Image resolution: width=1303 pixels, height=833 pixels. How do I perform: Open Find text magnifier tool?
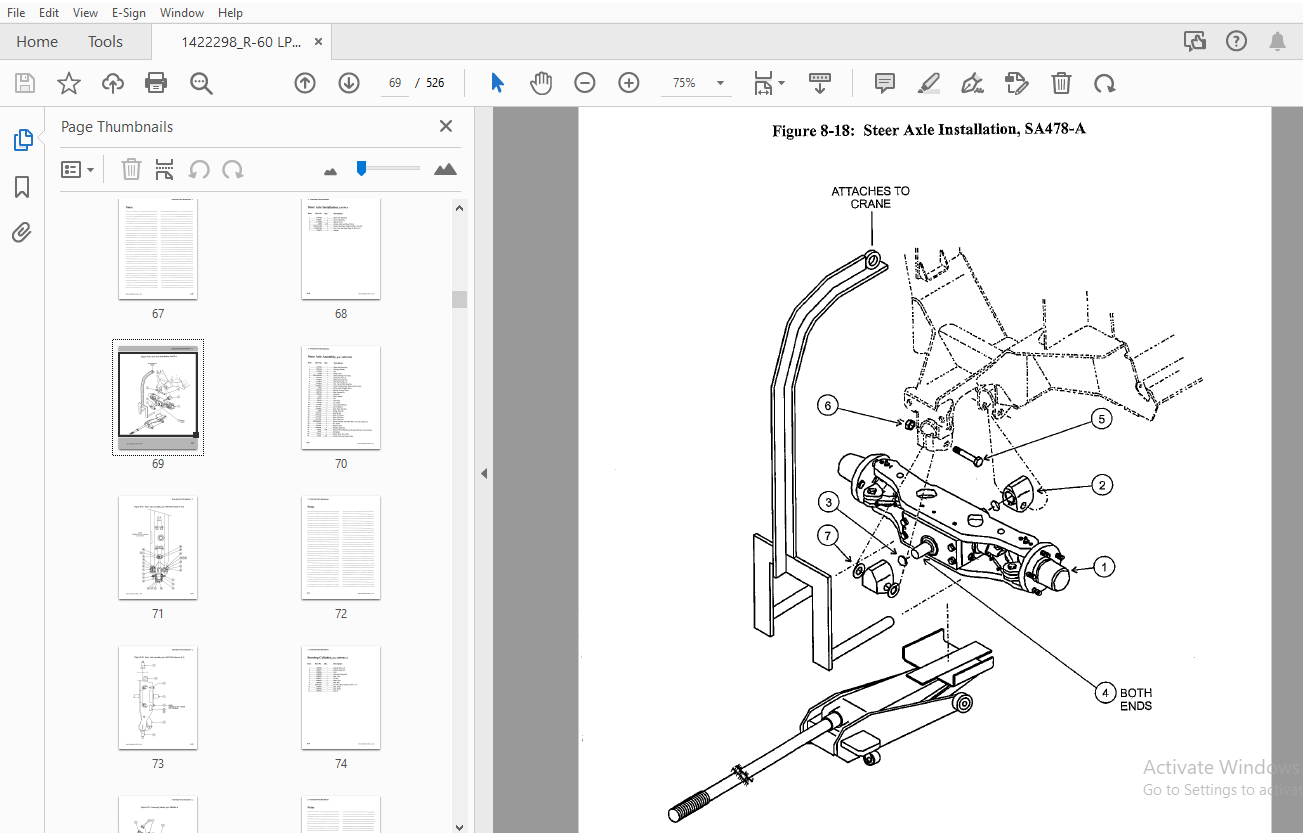click(201, 83)
